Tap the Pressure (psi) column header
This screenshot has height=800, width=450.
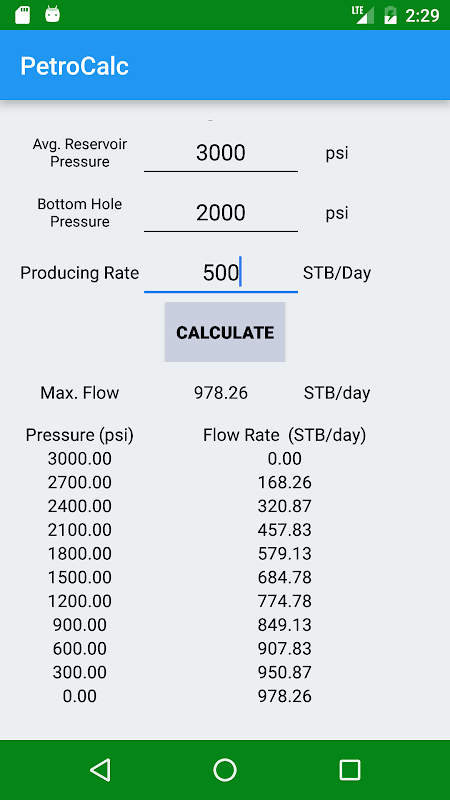[x=80, y=435]
